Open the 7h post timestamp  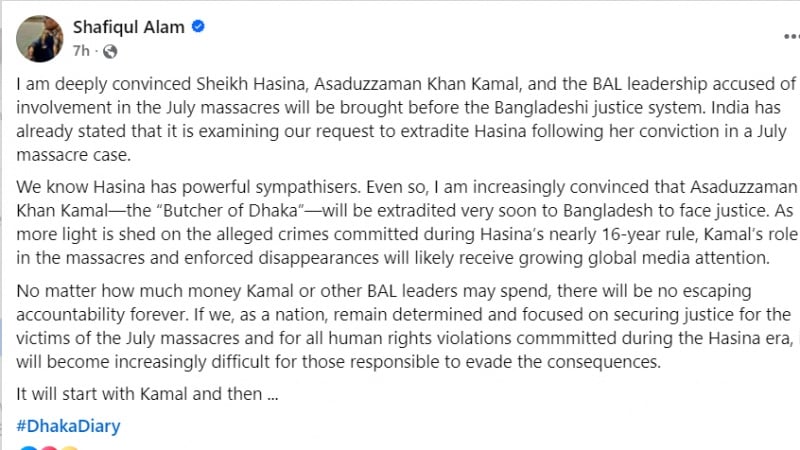82,50
